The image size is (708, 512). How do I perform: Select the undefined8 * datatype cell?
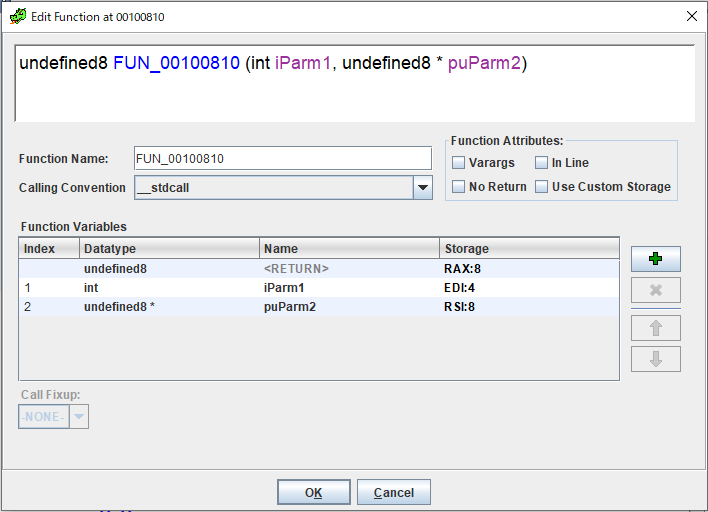[x=169, y=307]
